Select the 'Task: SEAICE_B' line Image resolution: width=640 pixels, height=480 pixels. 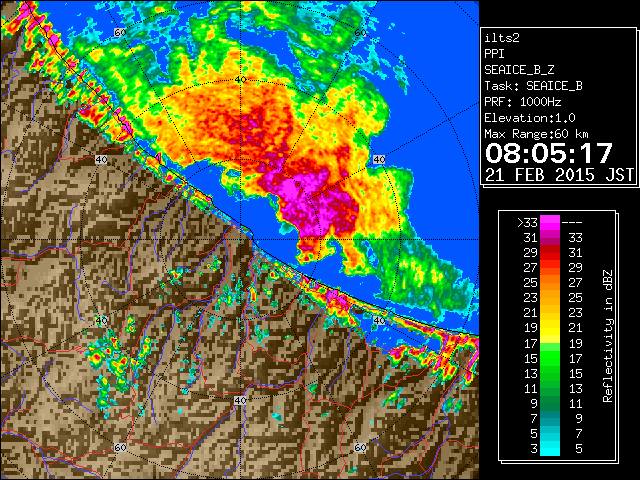tap(533, 86)
